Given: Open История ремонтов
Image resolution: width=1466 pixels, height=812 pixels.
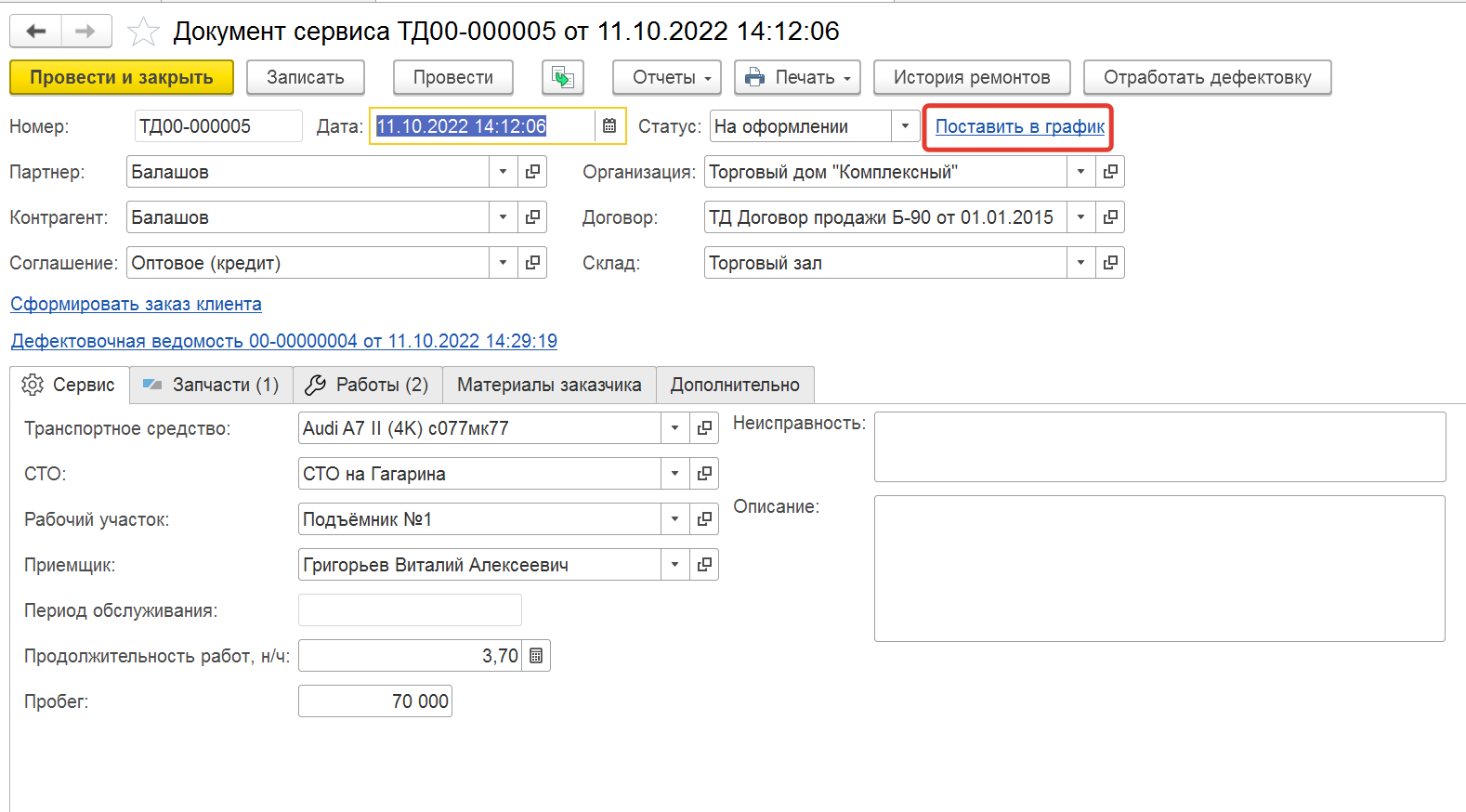Looking at the screenshot, I should 972,77.
